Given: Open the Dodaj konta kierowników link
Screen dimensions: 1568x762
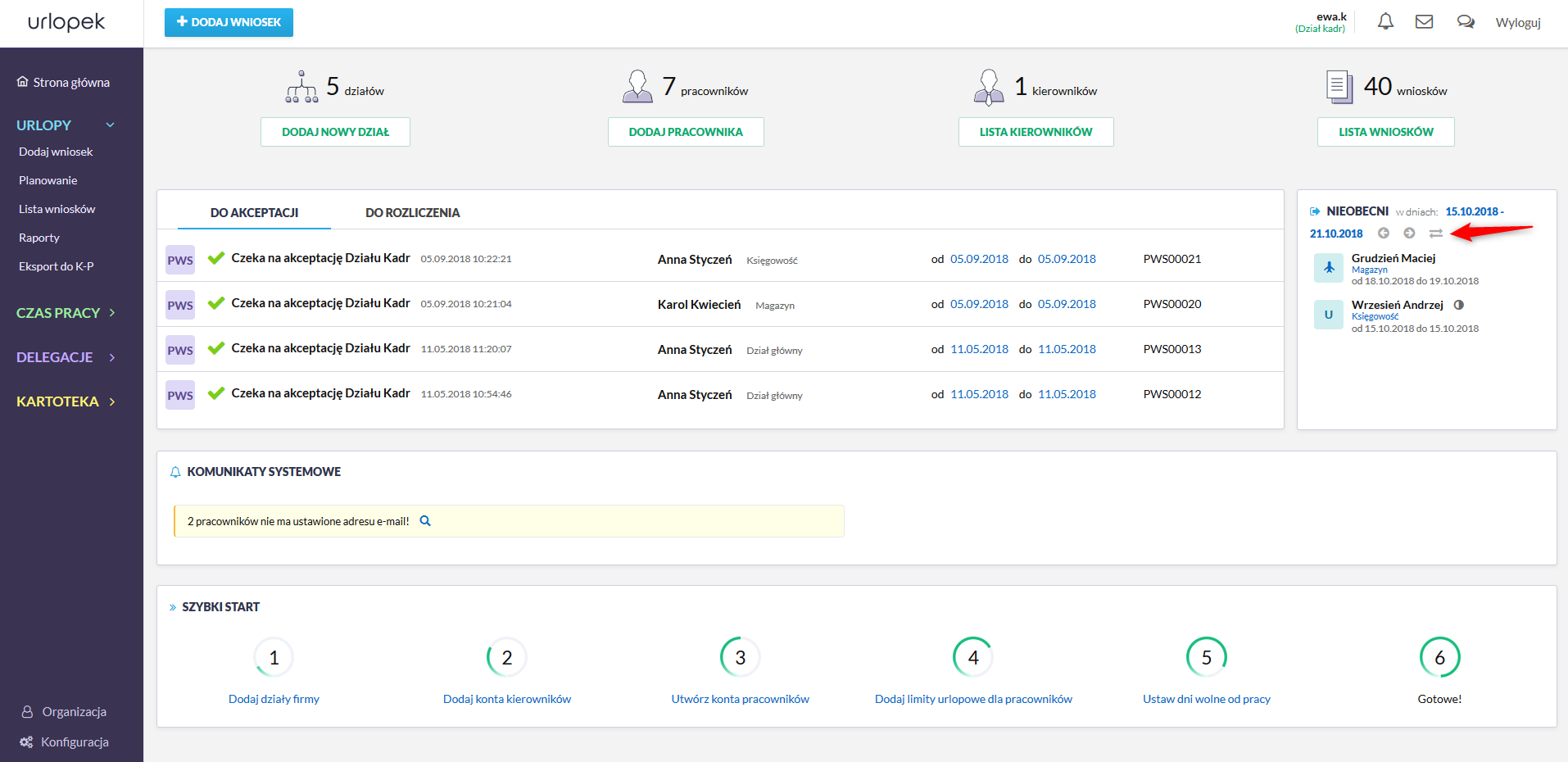Looking at the screenshot, I should [x=507, y=699].
